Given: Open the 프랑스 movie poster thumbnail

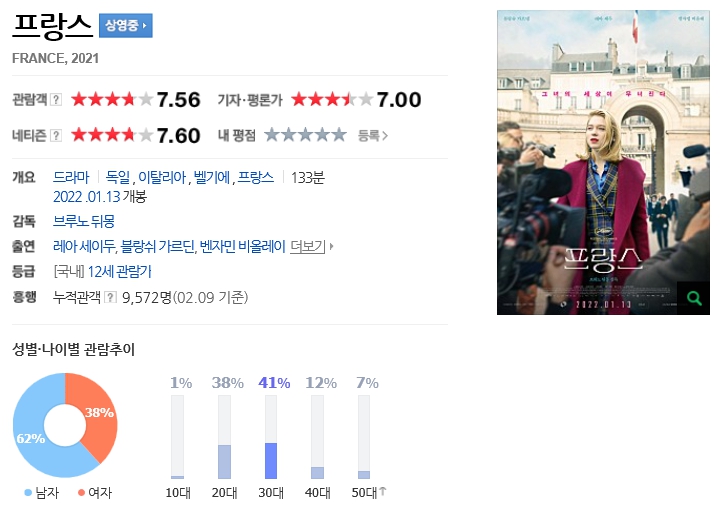Looking at the screenshot, I should [603, 162].
